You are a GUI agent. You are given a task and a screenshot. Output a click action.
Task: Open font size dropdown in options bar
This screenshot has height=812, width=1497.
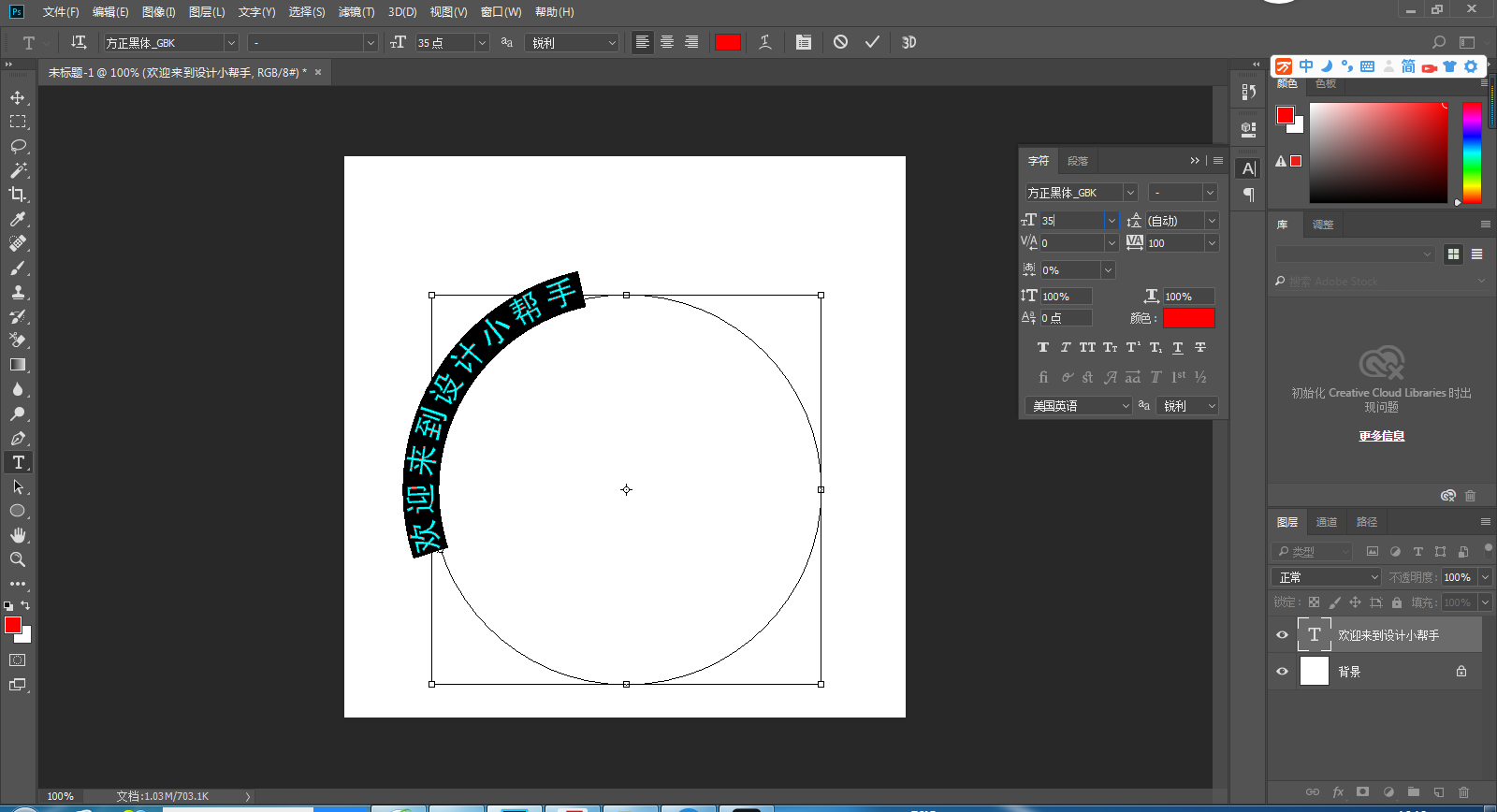pyautogui.click(x=482, y=43)
